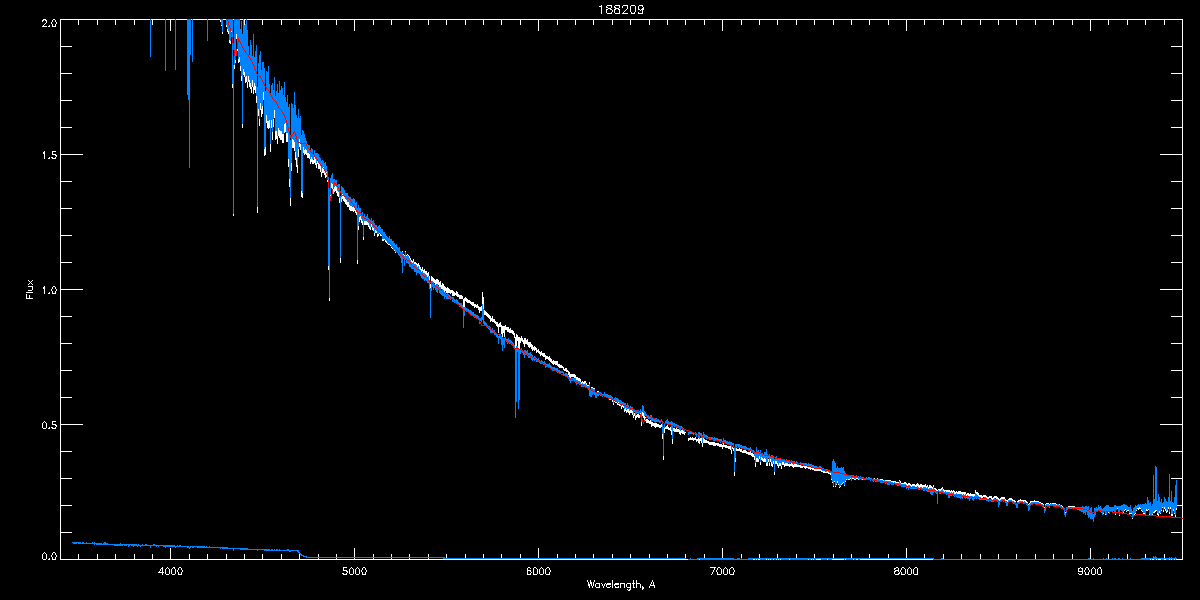Click the 0.5 y-axis tick label
This screenshot has height=600, width=1200.
(47, 424)
